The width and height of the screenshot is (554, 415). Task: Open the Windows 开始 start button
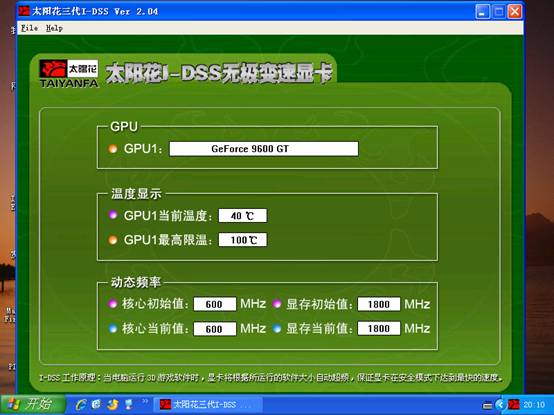(33, 404)
